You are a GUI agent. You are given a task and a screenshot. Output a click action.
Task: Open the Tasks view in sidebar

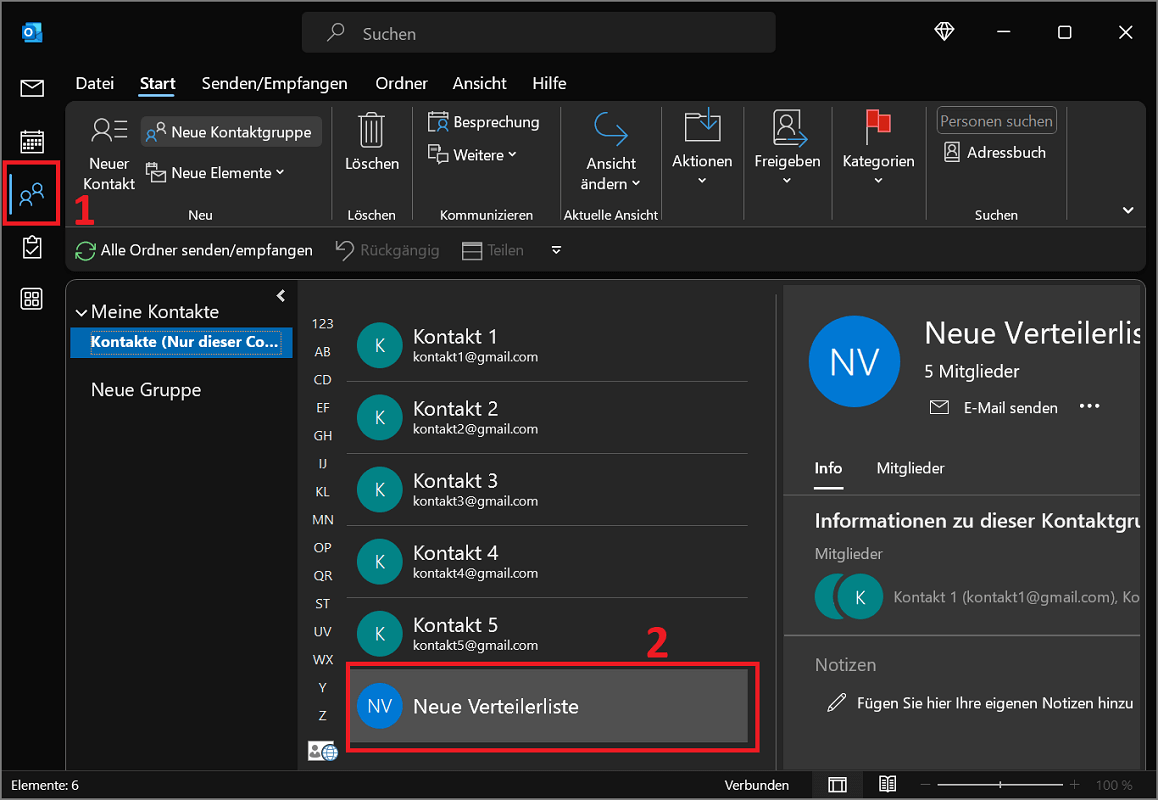pyautogui.click(x=32, y=247)
